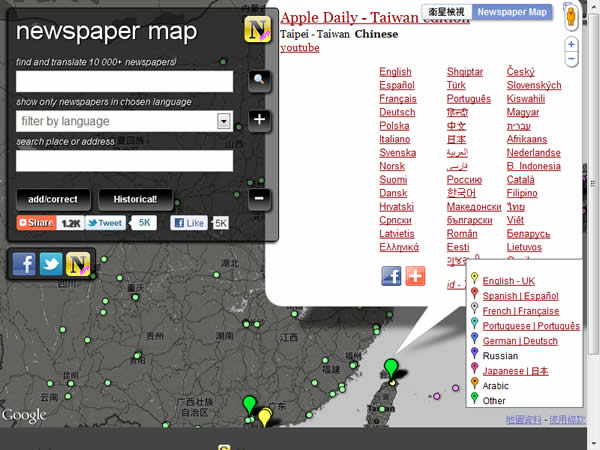Click yellow pin beside English - UK
The height and width of the screenshot is (450, 600).
[474, 278]
